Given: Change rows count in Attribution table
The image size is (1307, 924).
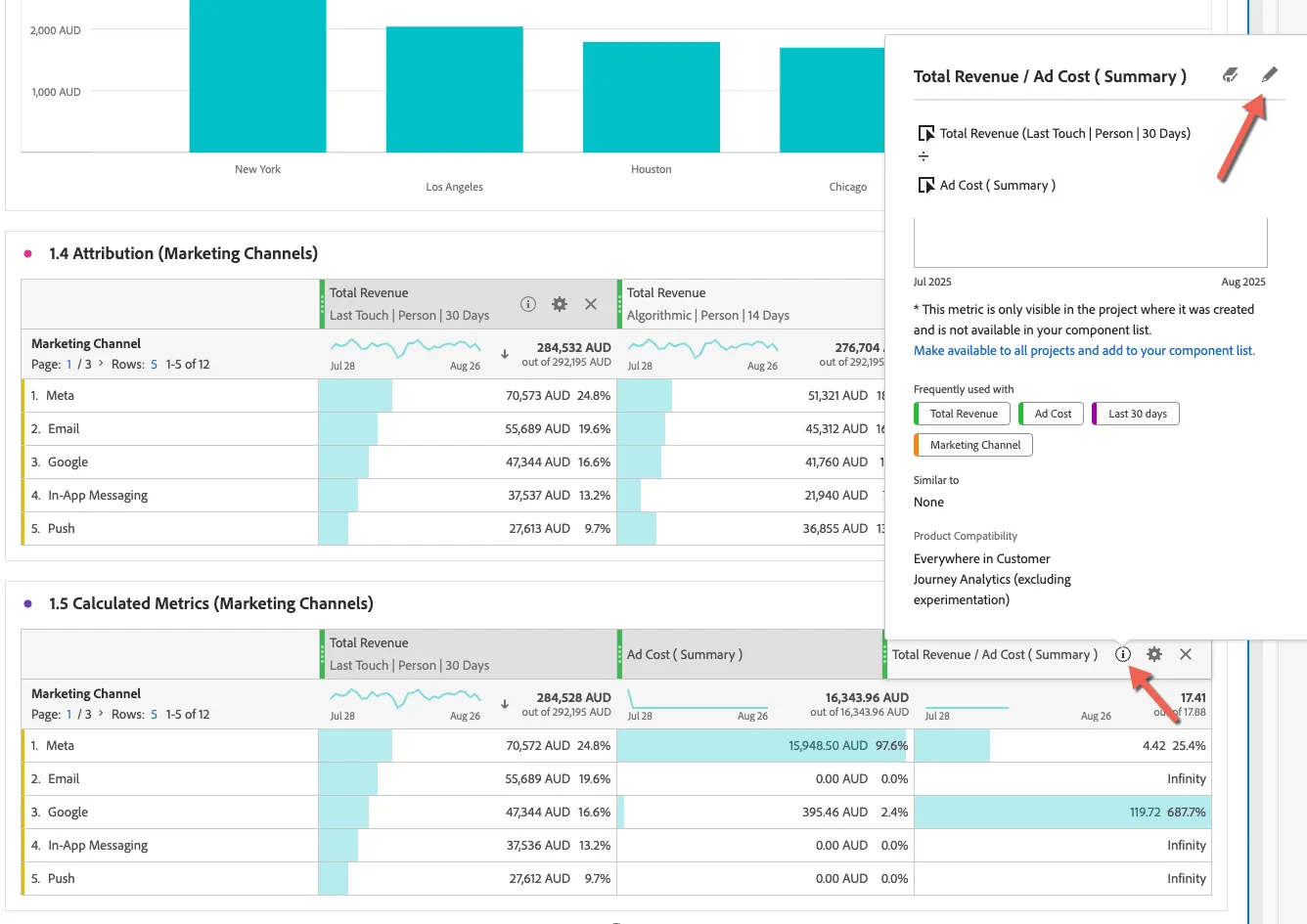Looking at the screenshot, I should click(154, 364).
